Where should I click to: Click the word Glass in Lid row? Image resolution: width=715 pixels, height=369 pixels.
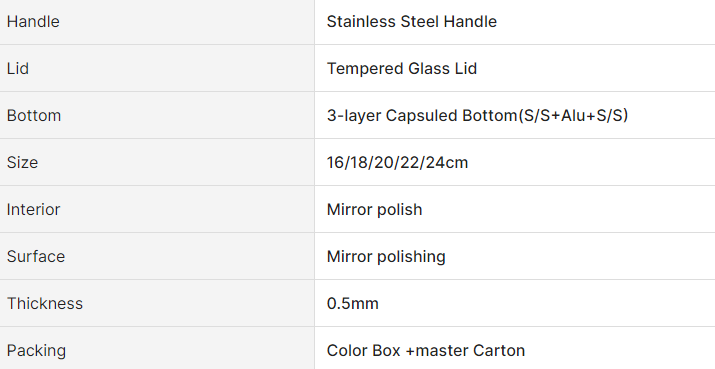(429, 68)
